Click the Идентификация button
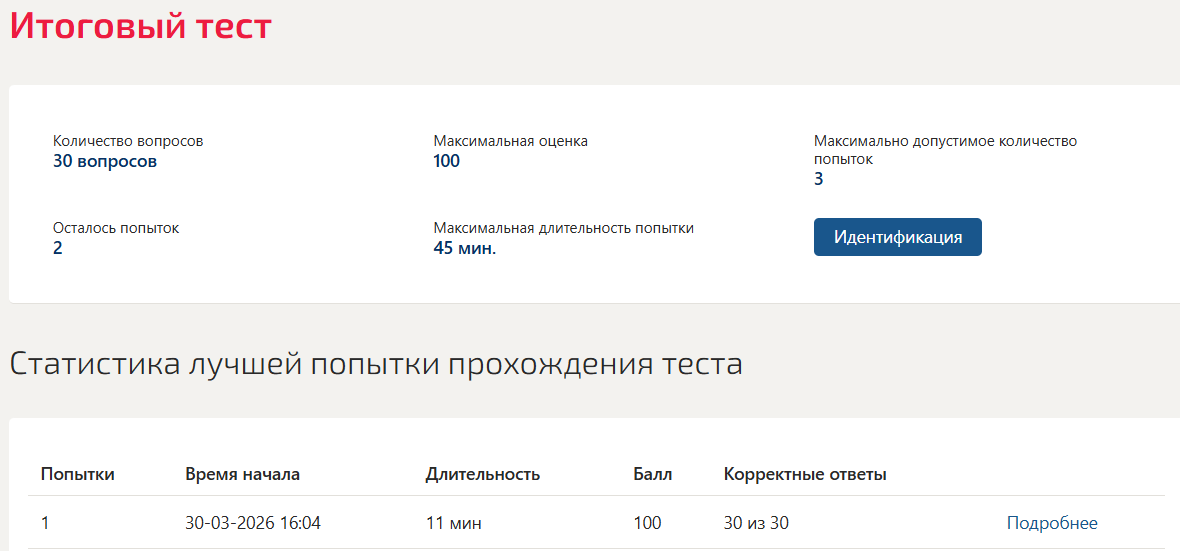1180x551 pixels. (x=897, y=237)
